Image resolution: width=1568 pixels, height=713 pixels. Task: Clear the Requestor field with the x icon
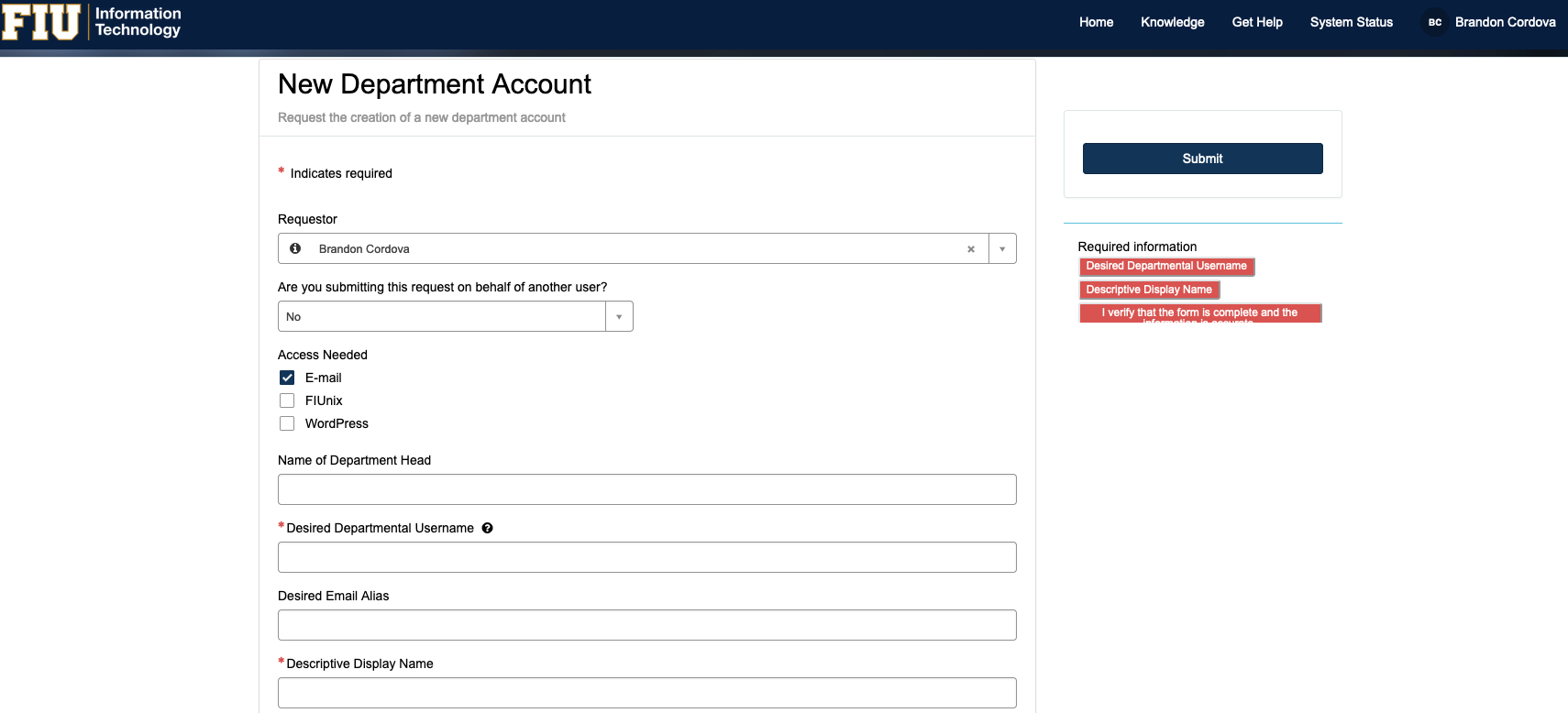(970, 249)
